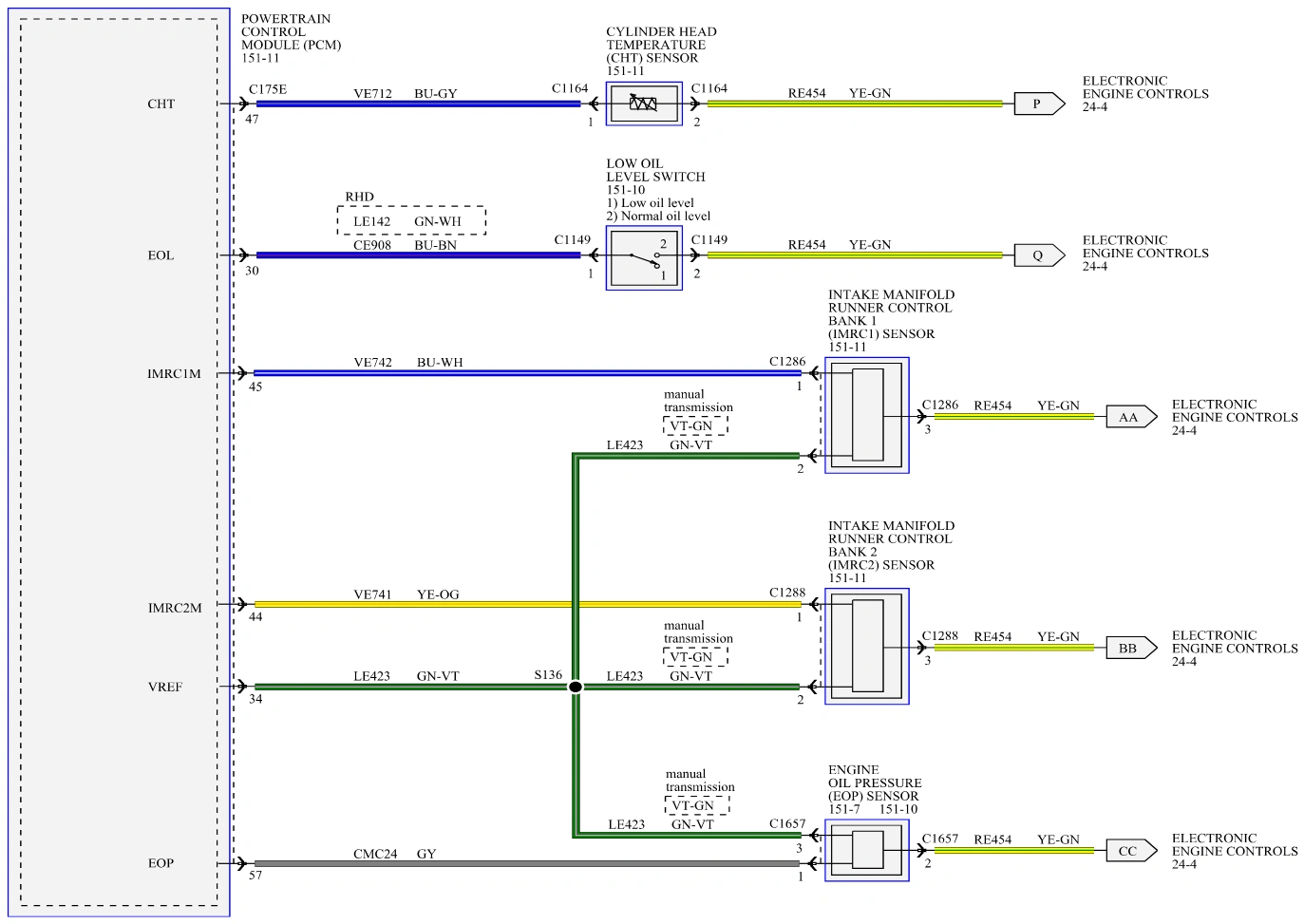1304x924 pixels.
Task: Select the VREF pin label in PCM
Action: (x=165, y=687)
